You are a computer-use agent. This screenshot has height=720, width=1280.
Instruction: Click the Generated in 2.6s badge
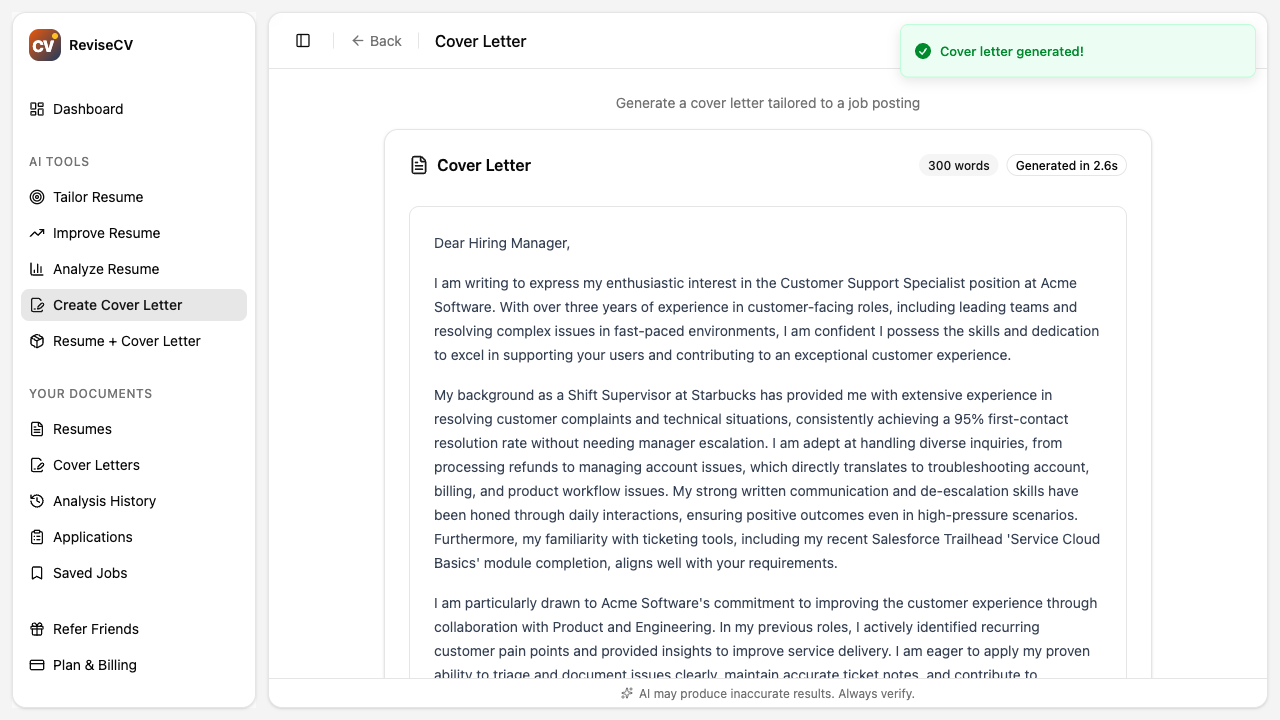[x=1066, y=165]
